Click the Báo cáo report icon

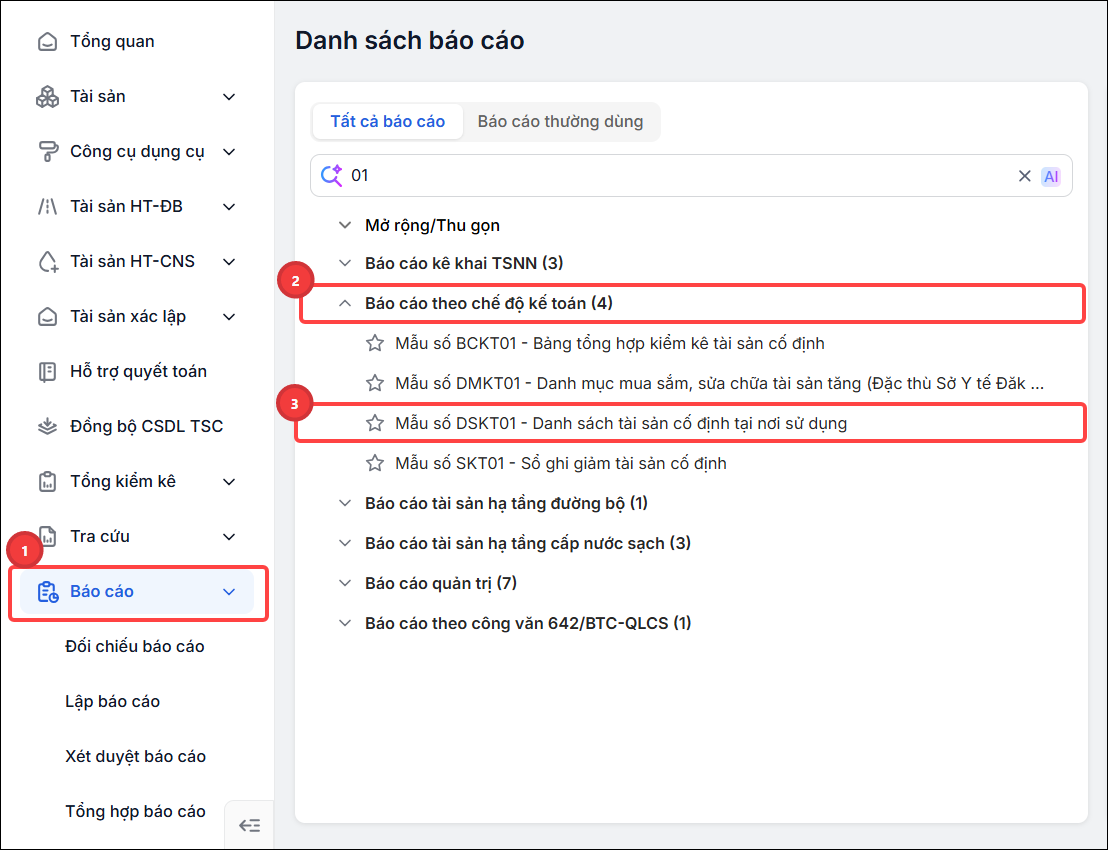point(48,592)
